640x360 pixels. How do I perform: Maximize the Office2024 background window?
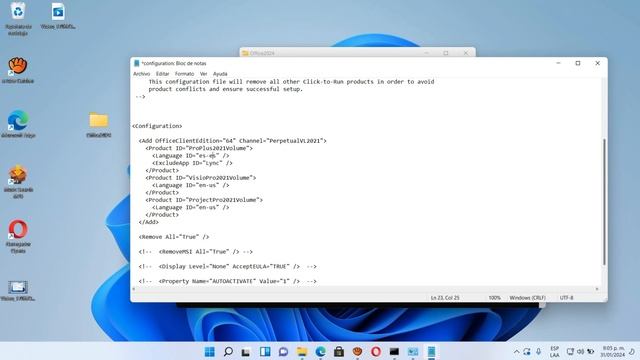tap(446, 53)
